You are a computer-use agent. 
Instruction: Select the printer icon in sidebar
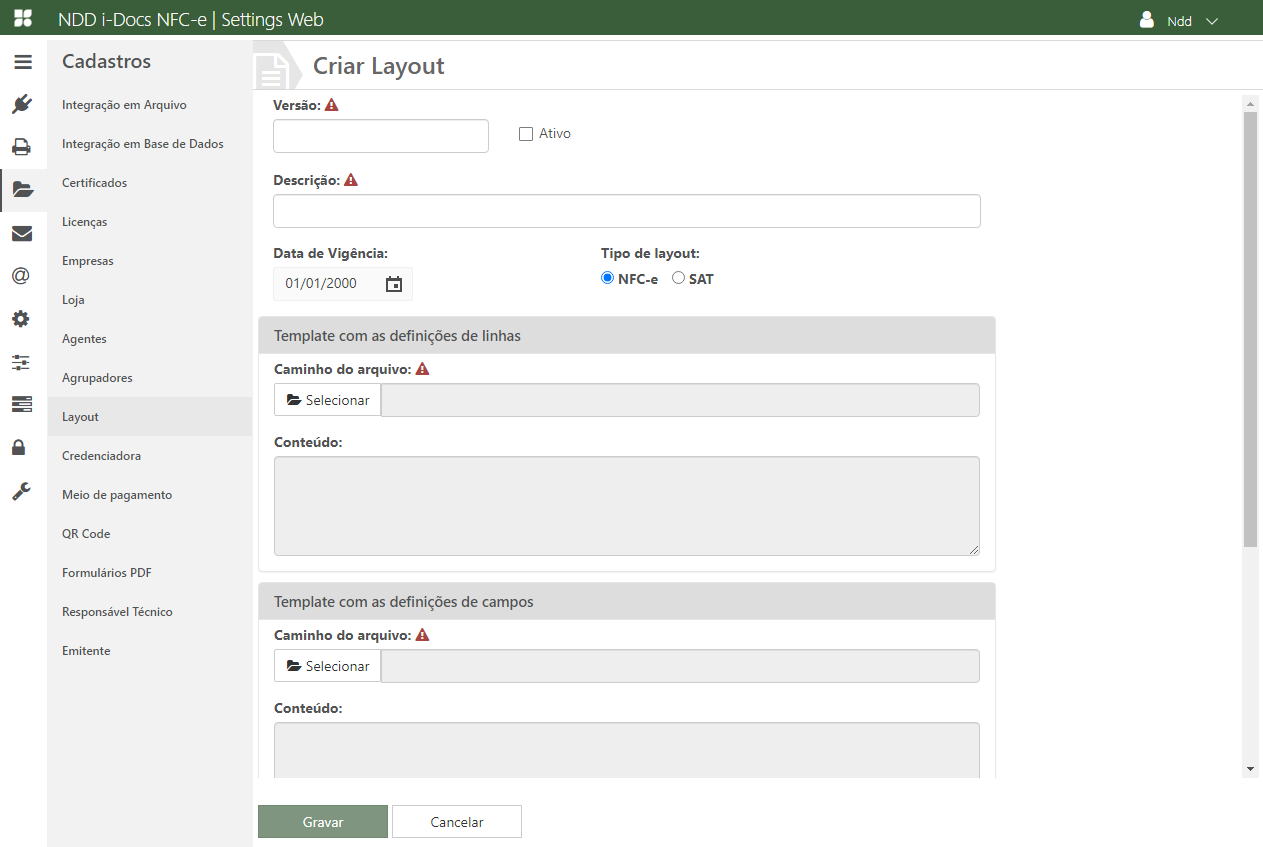click(22, 147)
